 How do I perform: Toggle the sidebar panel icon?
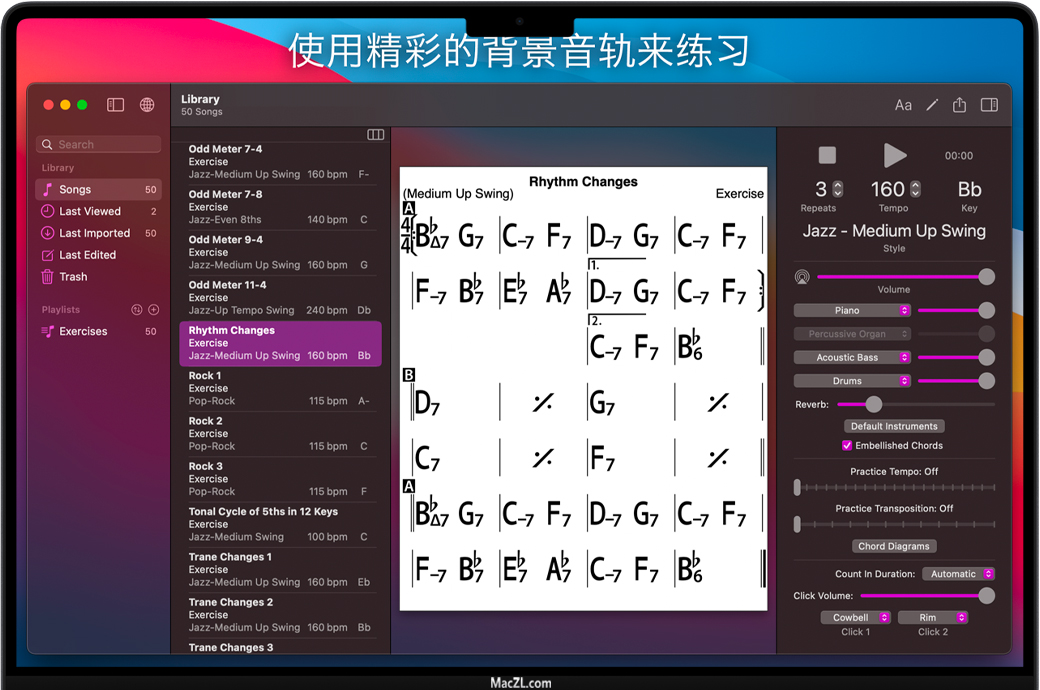[115, 105]
